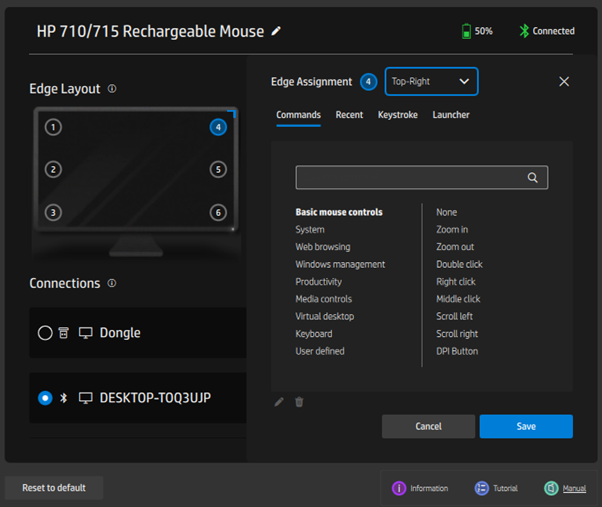
Task: Open the Information link
Action: pyautogui.click(x=429, y=488)
